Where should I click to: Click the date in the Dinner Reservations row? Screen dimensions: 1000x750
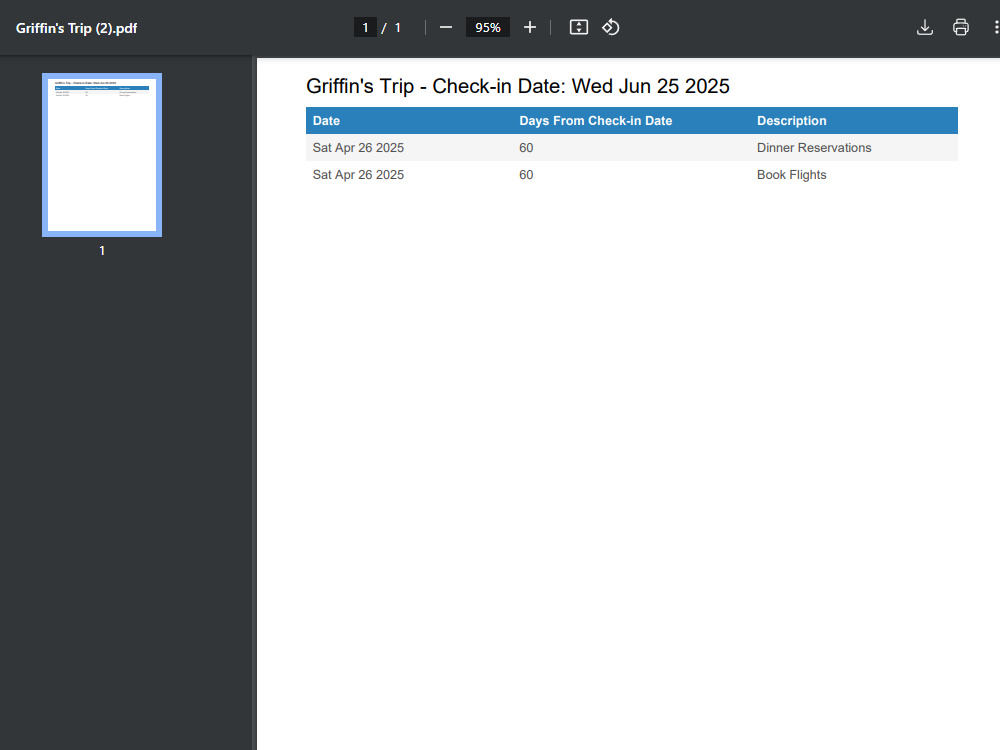(358, 147)
